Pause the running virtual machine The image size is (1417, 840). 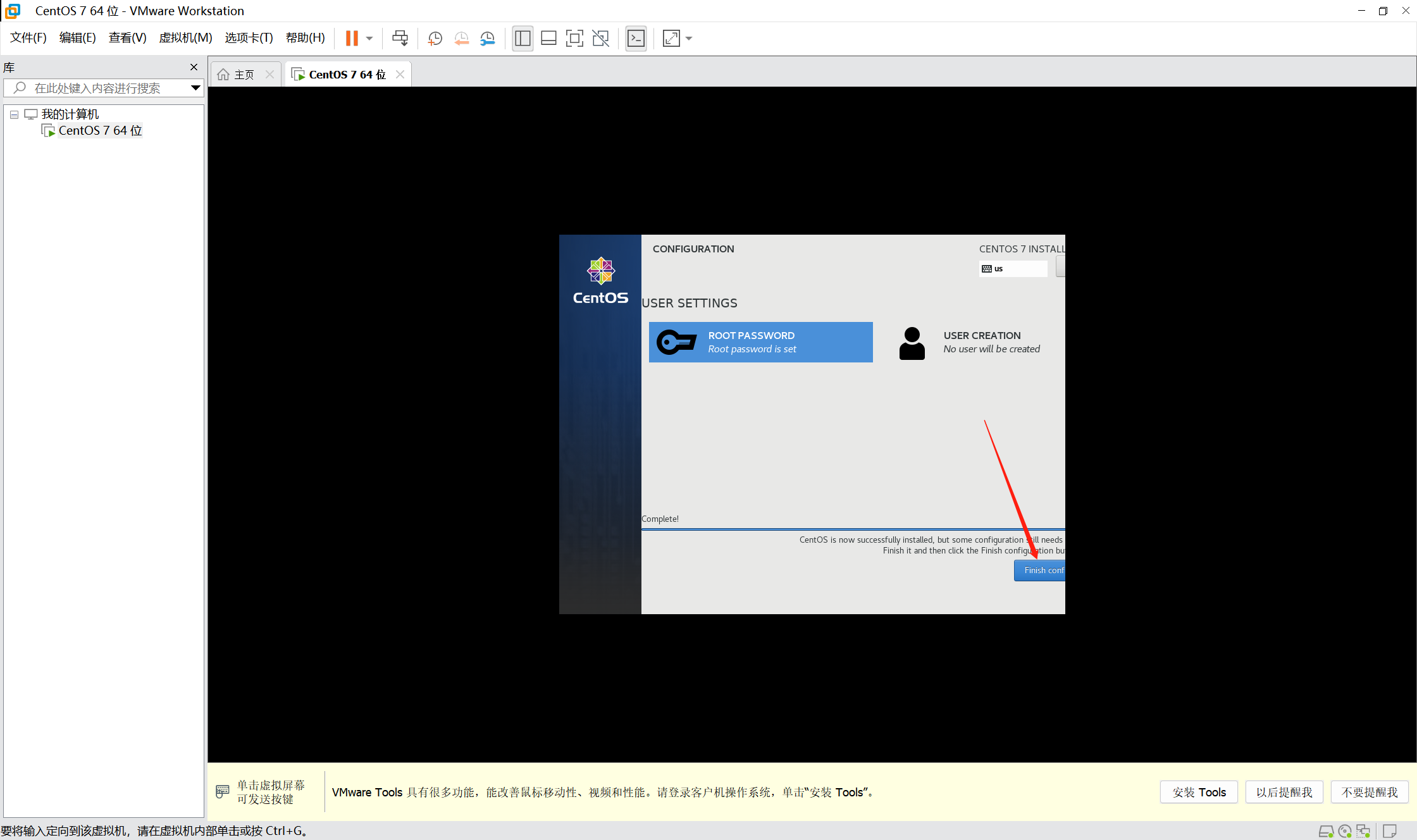point(352,38)
